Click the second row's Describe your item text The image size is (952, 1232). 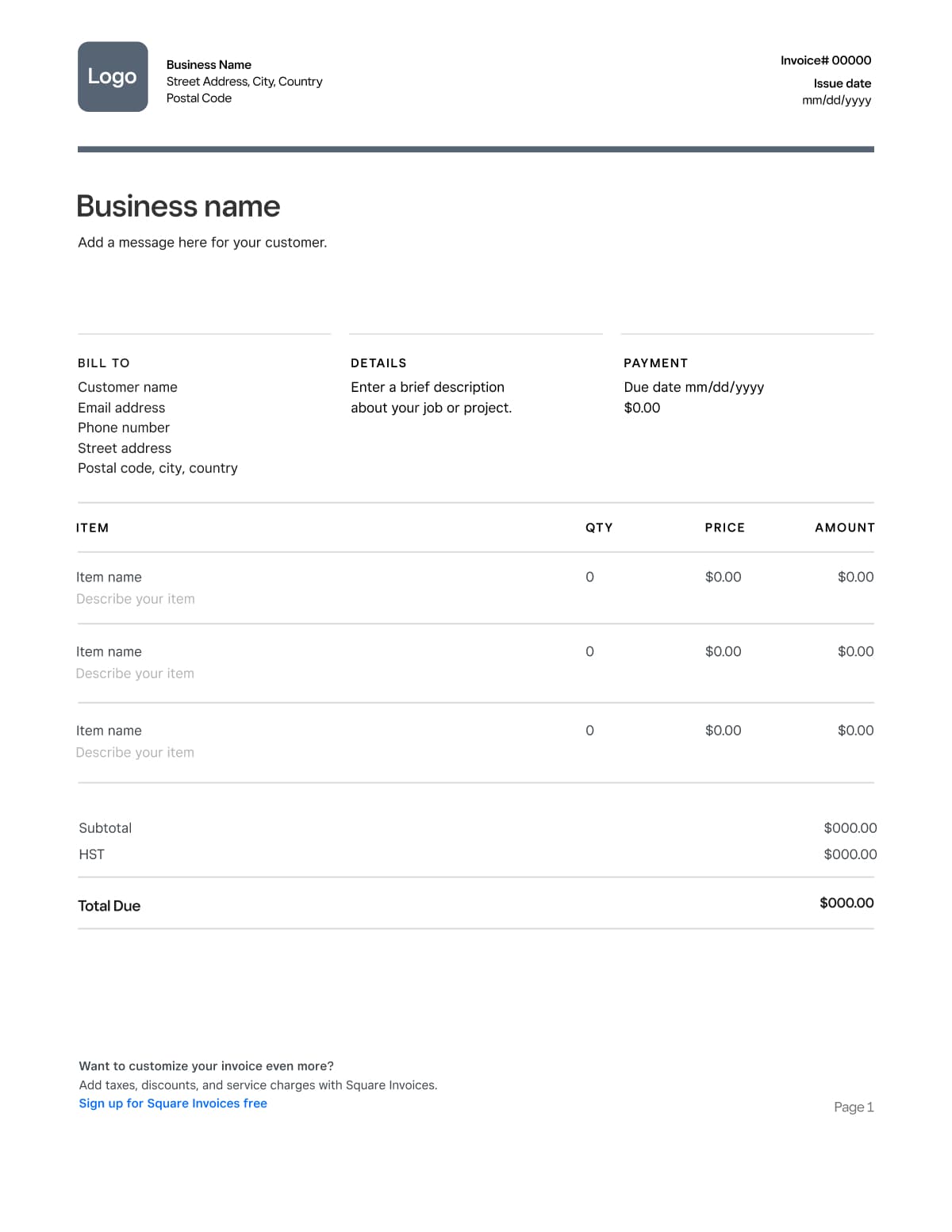pyautogui.click(x=135, y=674)
